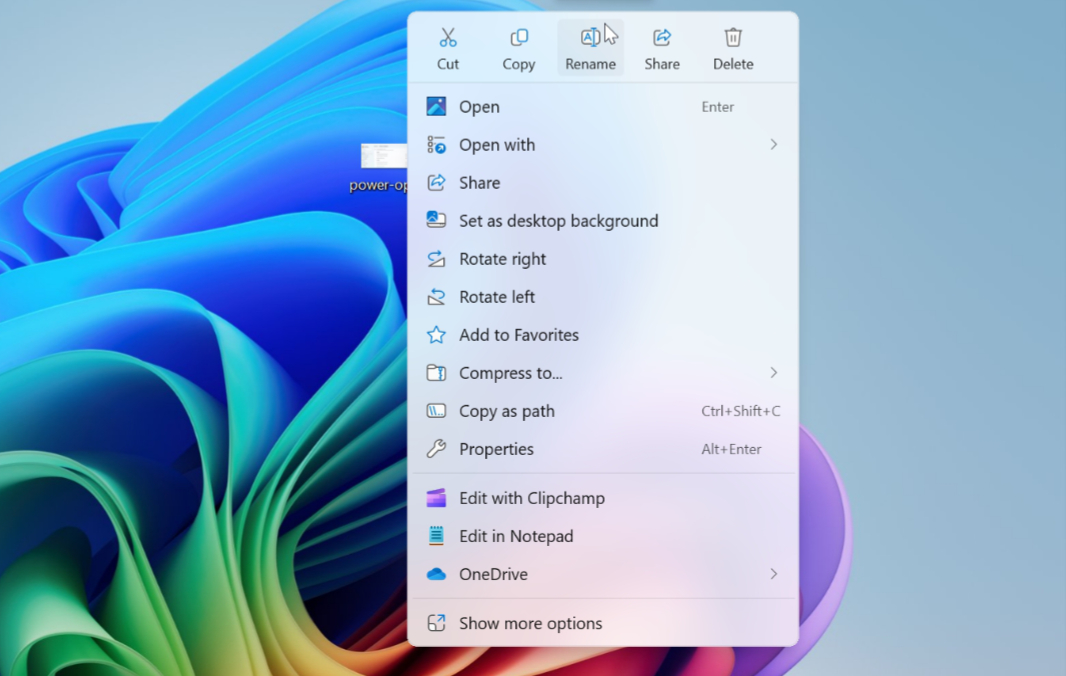The height and width of the screenshot is (676, 1066).
Task: Expand the Open with submenu arrow
Action: click(773, 145)
